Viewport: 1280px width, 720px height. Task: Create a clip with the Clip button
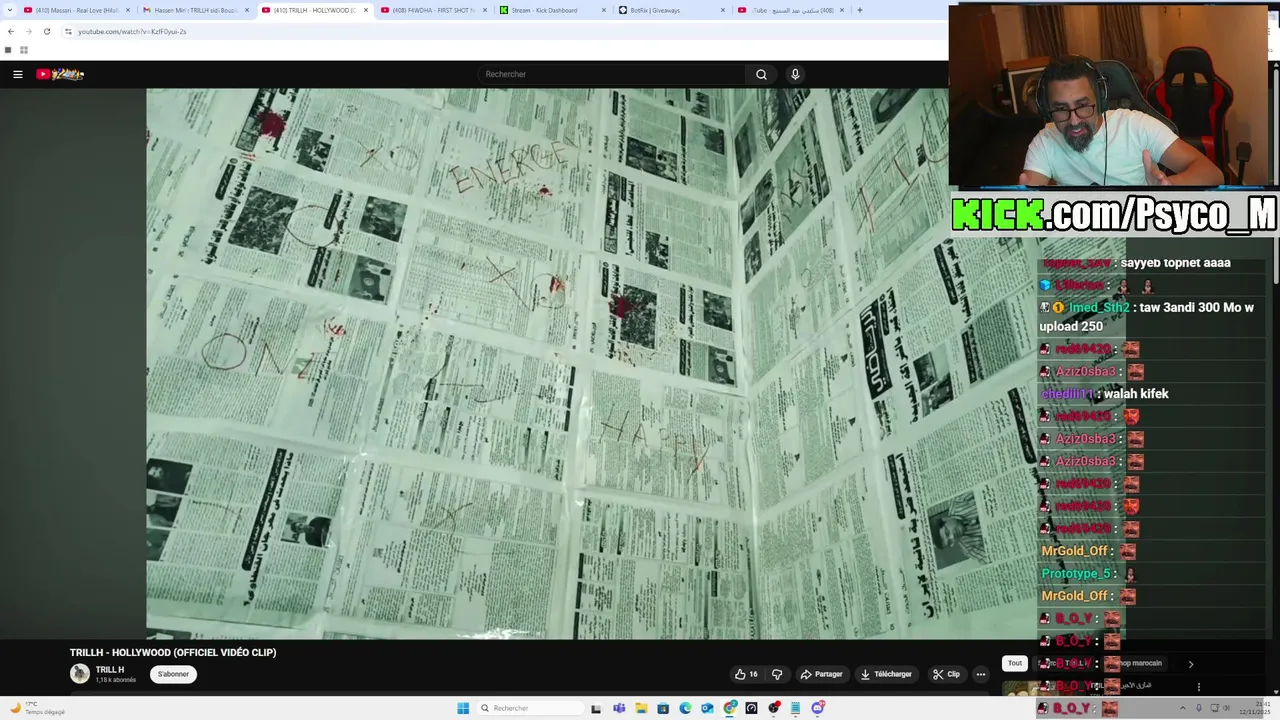[x=946, y=674]
